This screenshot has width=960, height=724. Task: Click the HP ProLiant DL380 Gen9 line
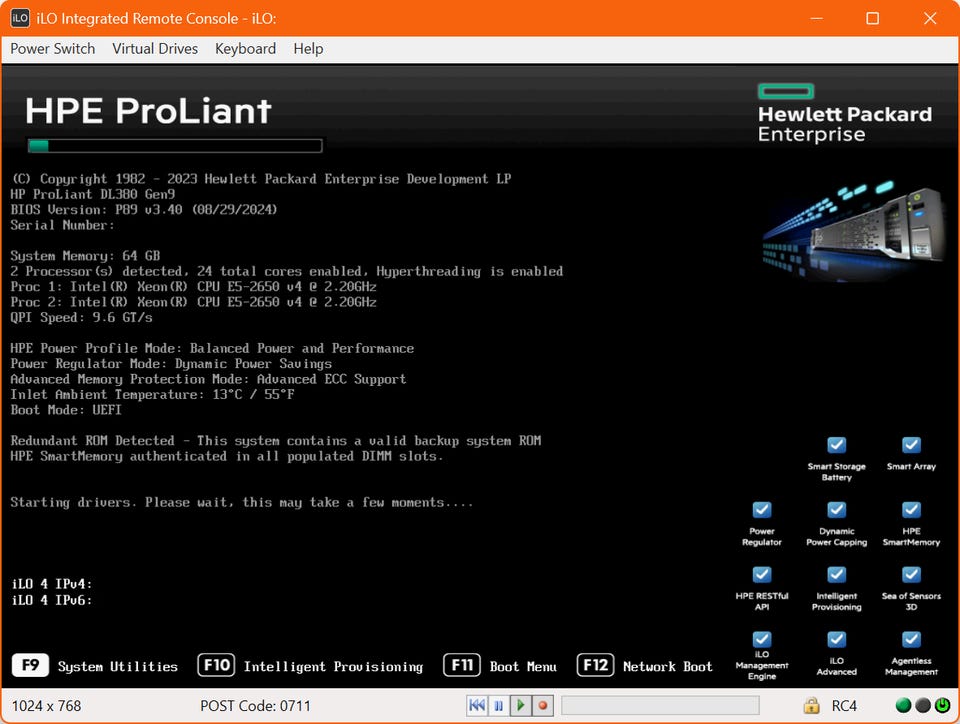point(93,194)
